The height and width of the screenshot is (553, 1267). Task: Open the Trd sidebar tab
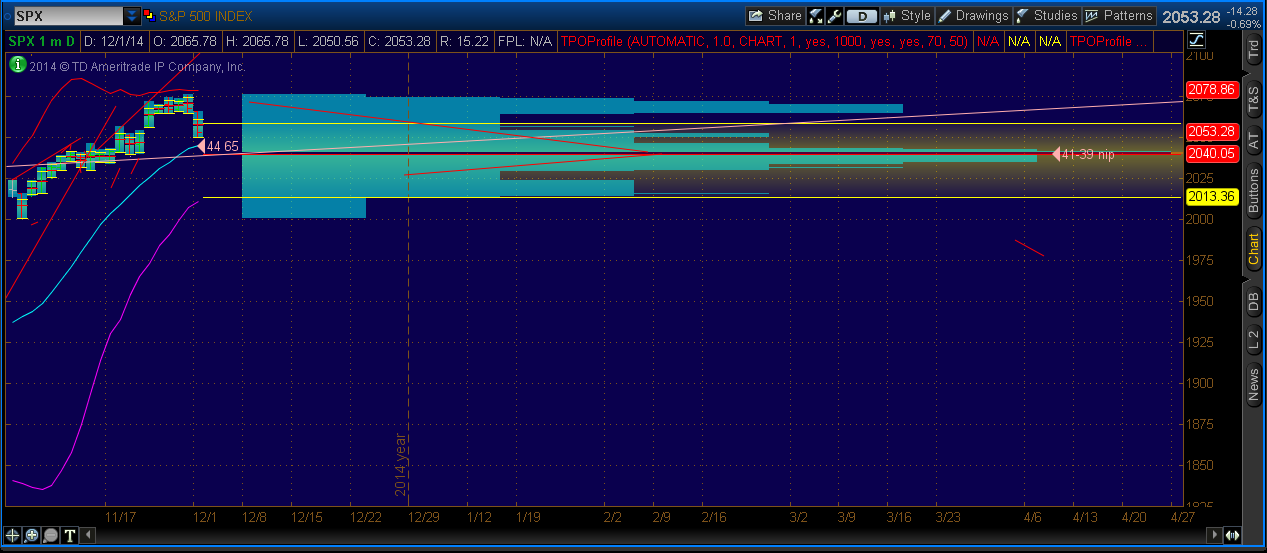coord(1254,50)
